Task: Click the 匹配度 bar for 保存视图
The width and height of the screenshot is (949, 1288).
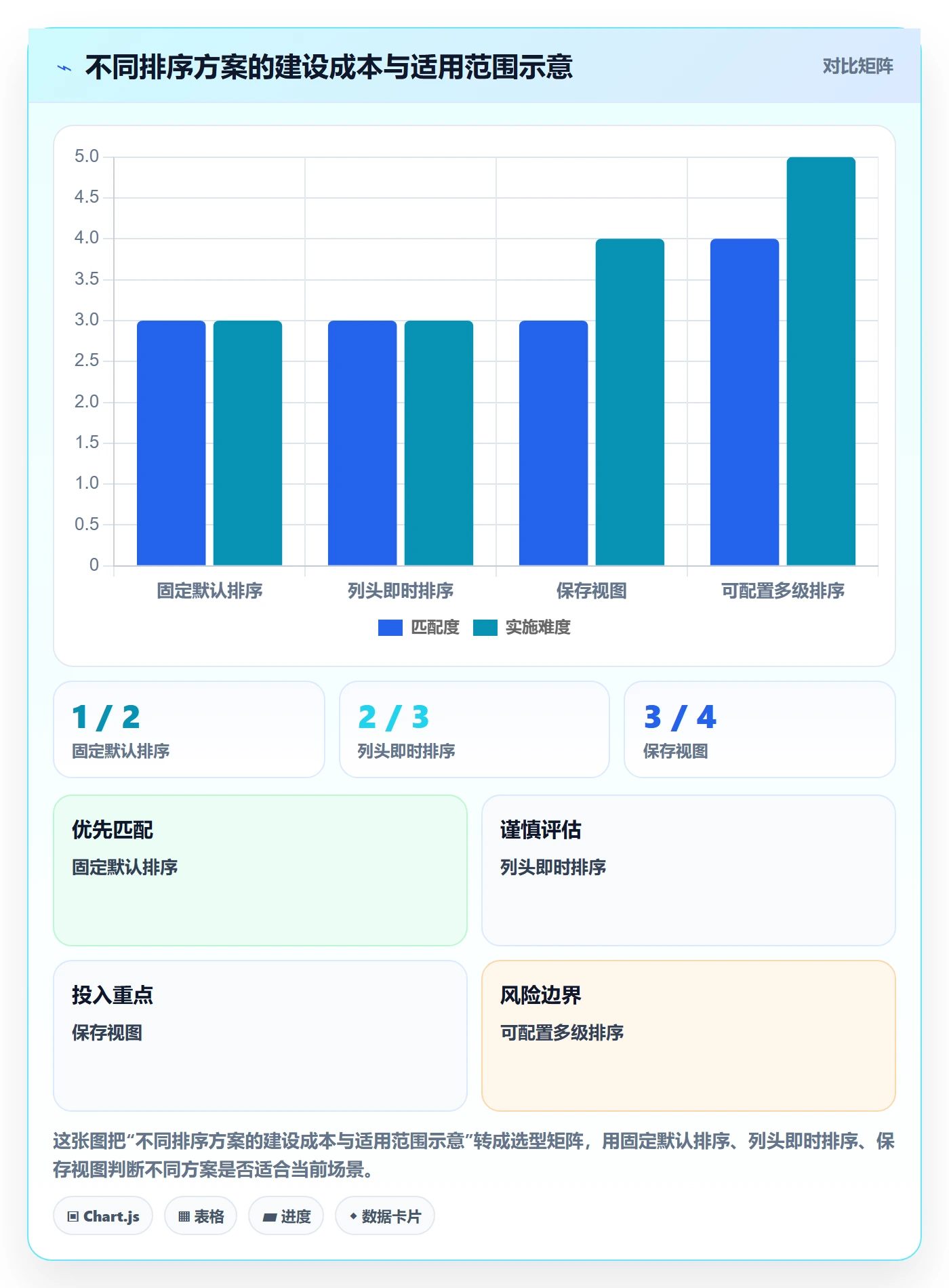Action: click(x=554, y=443)
